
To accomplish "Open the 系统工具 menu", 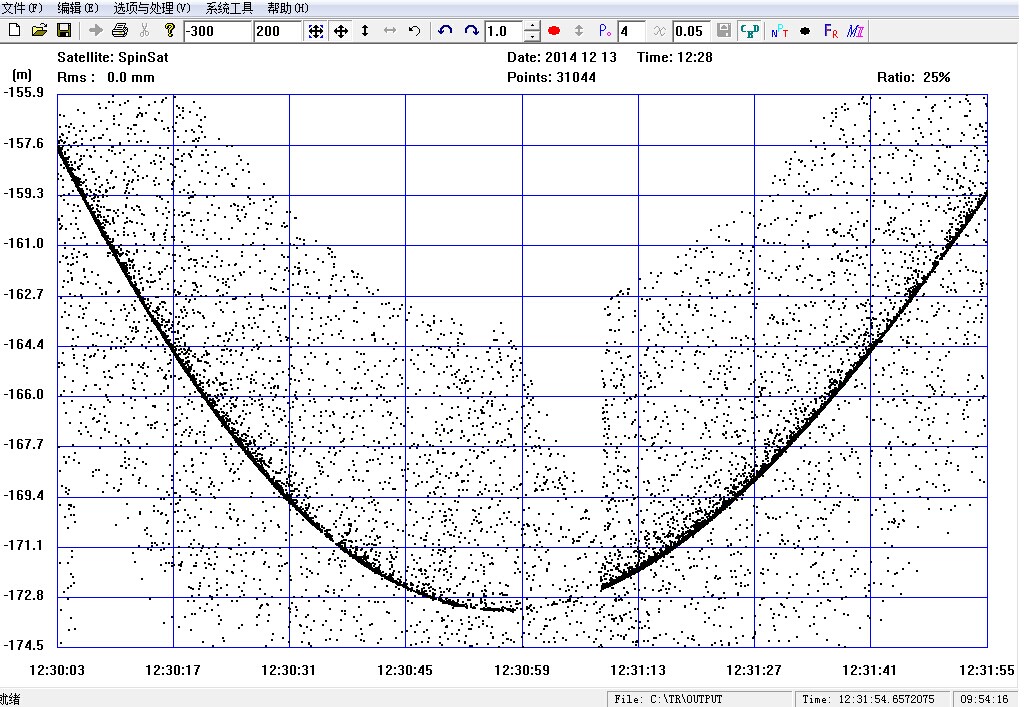I will [x=229, y=8].
